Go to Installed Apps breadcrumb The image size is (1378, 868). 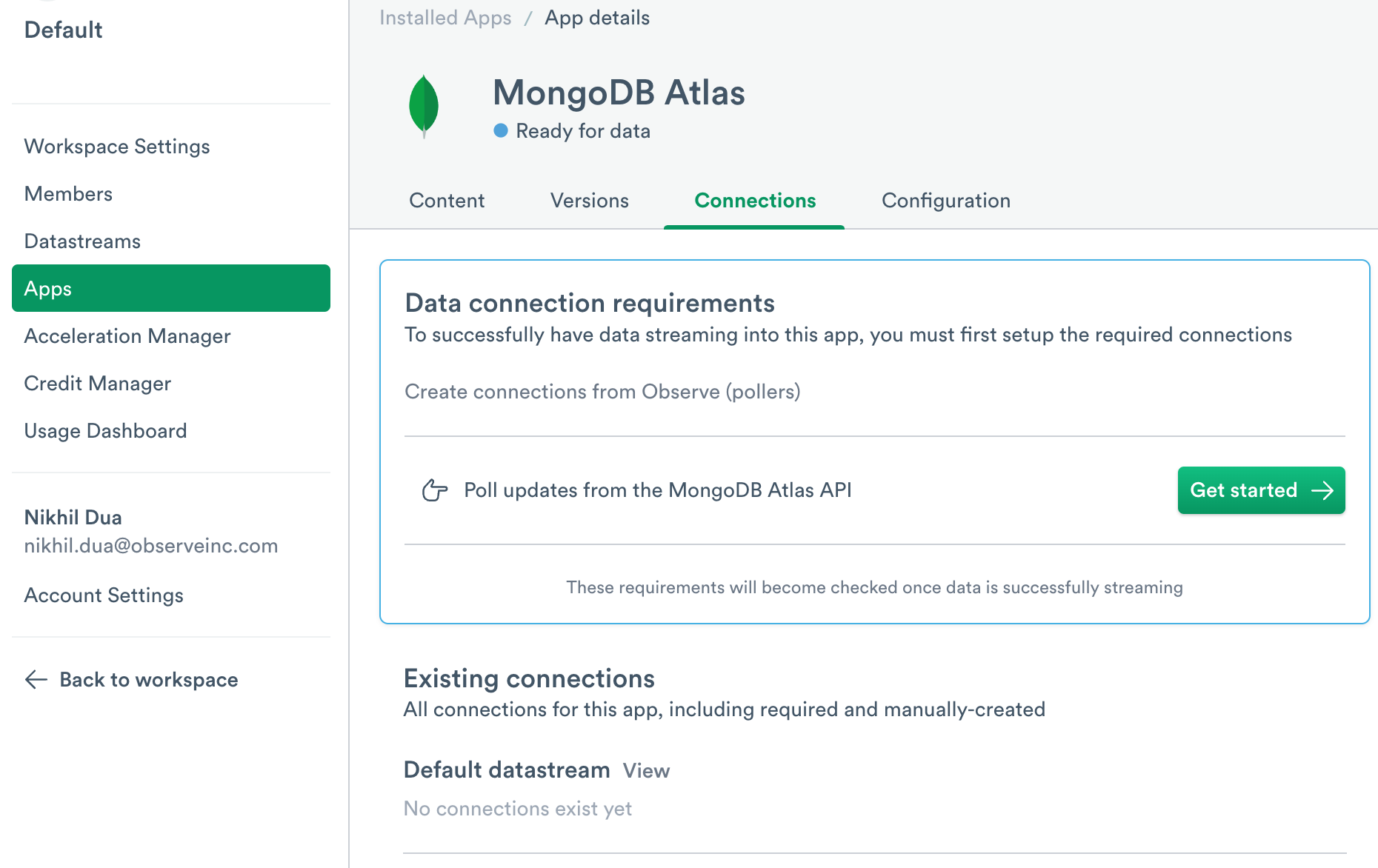(x=445, y=18)
